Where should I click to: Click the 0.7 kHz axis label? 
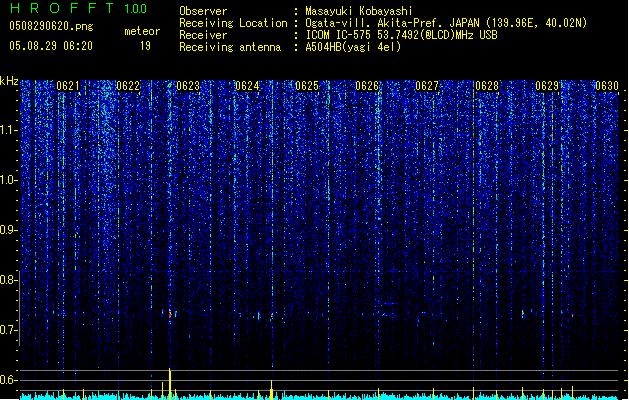(8, 330)
